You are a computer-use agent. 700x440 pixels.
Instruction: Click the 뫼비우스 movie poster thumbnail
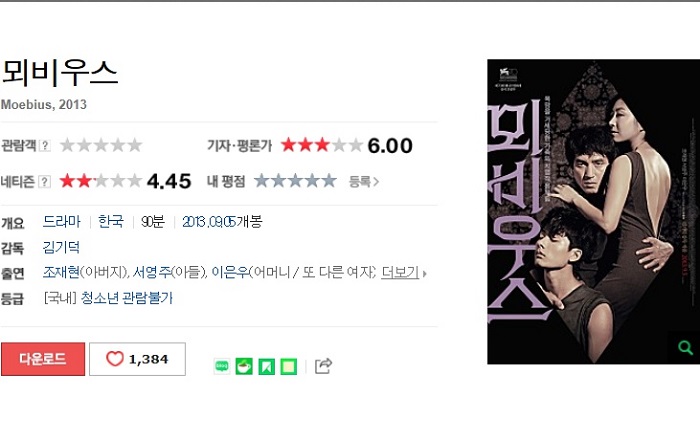pyautogui.click(x=593, y=212)
